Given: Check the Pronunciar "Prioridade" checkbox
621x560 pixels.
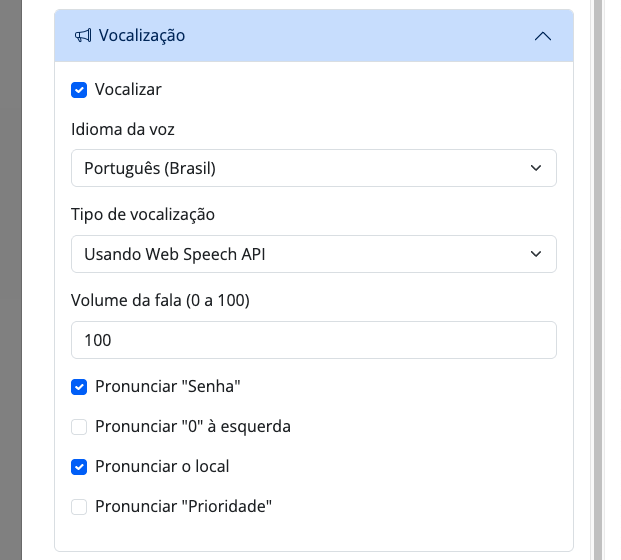Looking at the screenshot, I should pyautogui.click(x=80, y=507).
